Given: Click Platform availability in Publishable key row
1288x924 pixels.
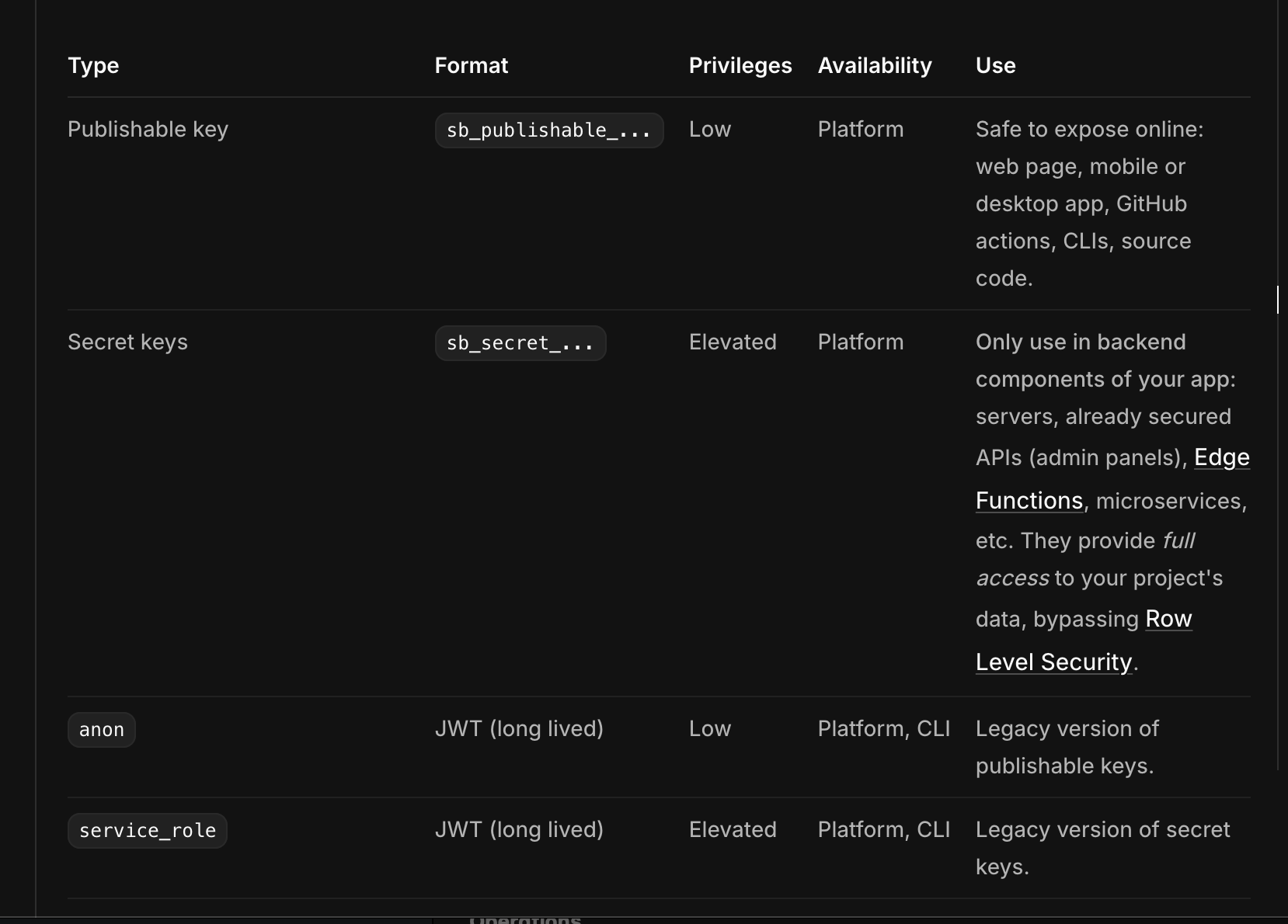Looking at the screenshot, I should [861, 129].
